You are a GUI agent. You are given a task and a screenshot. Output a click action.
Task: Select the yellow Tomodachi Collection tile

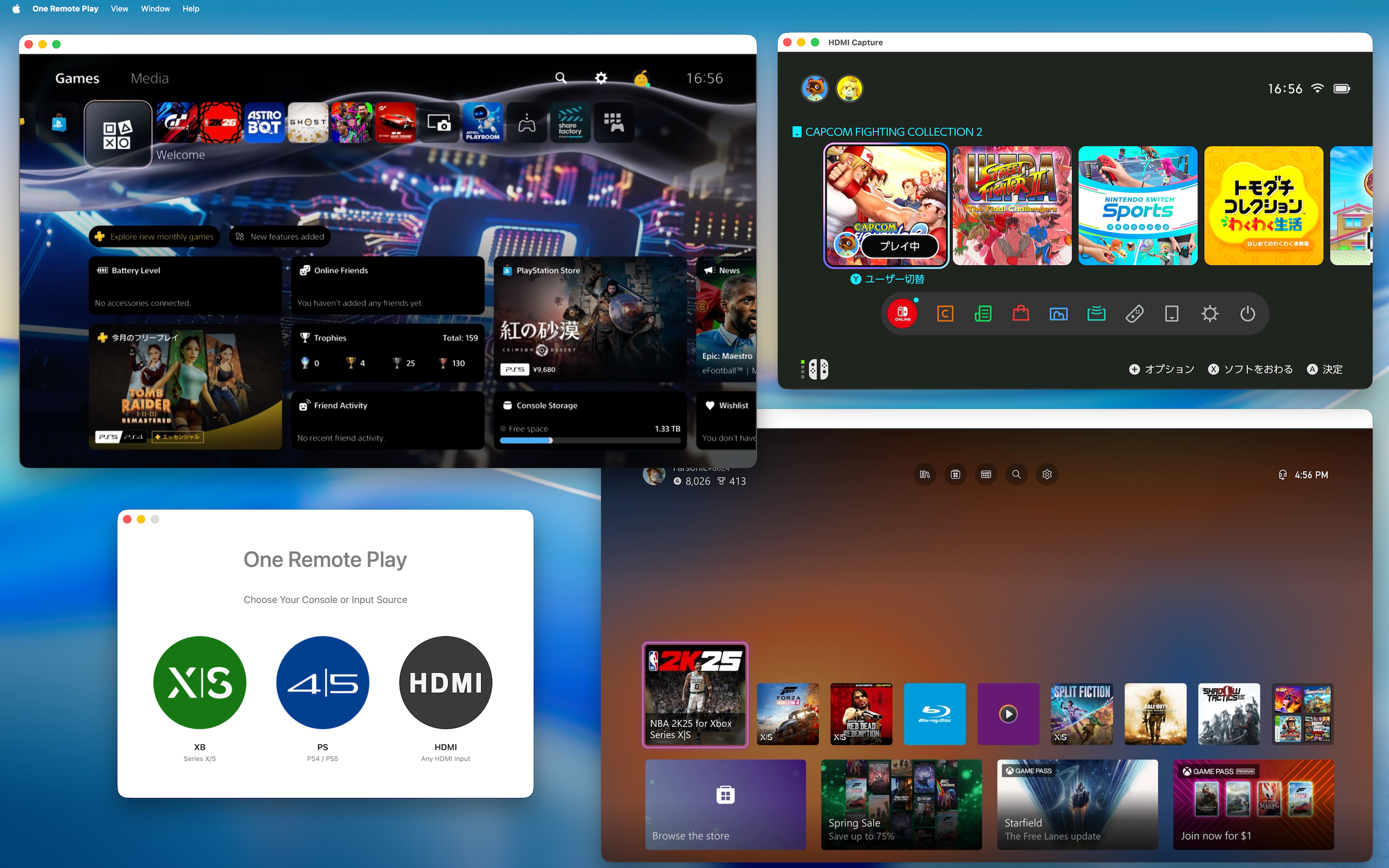point(1263,206)
